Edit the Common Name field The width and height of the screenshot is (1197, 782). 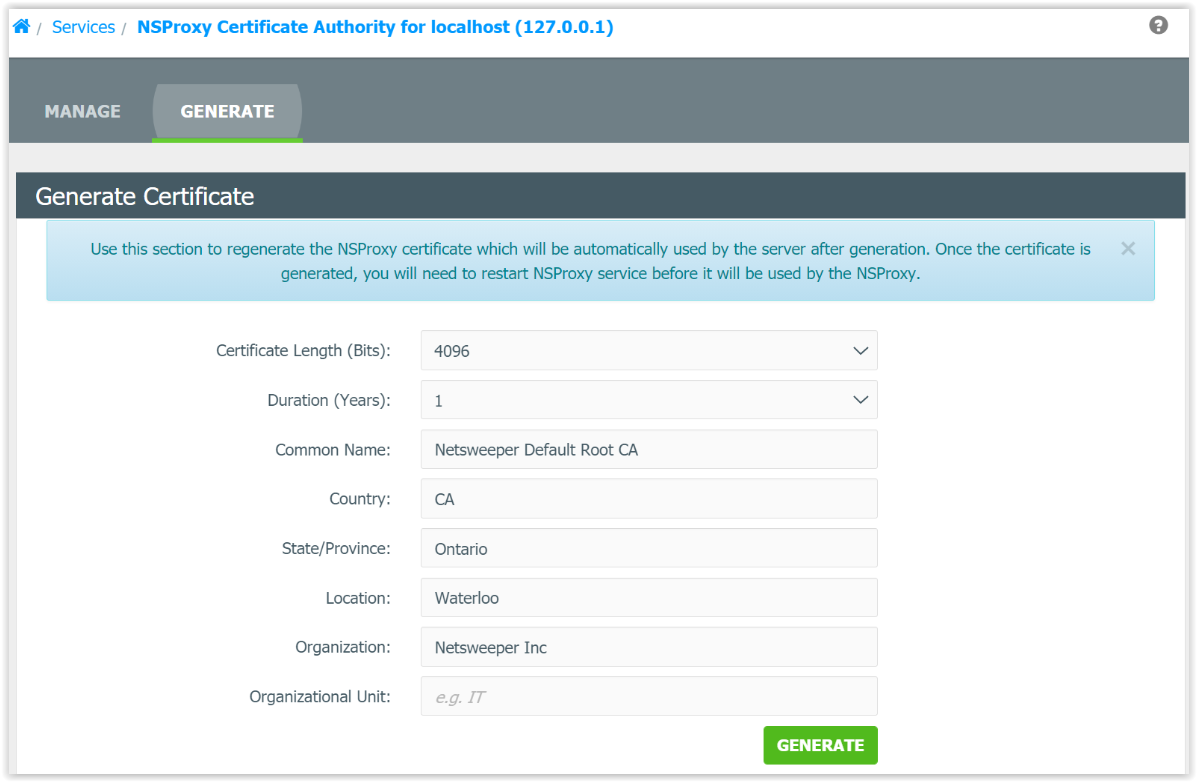click(649, 450)
